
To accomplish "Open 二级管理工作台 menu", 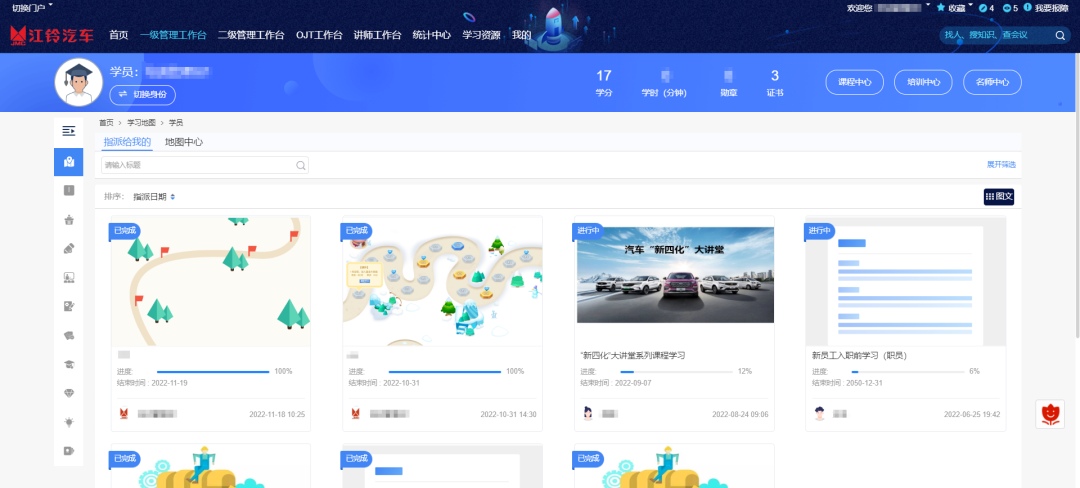I will click(x=251, y=35).
